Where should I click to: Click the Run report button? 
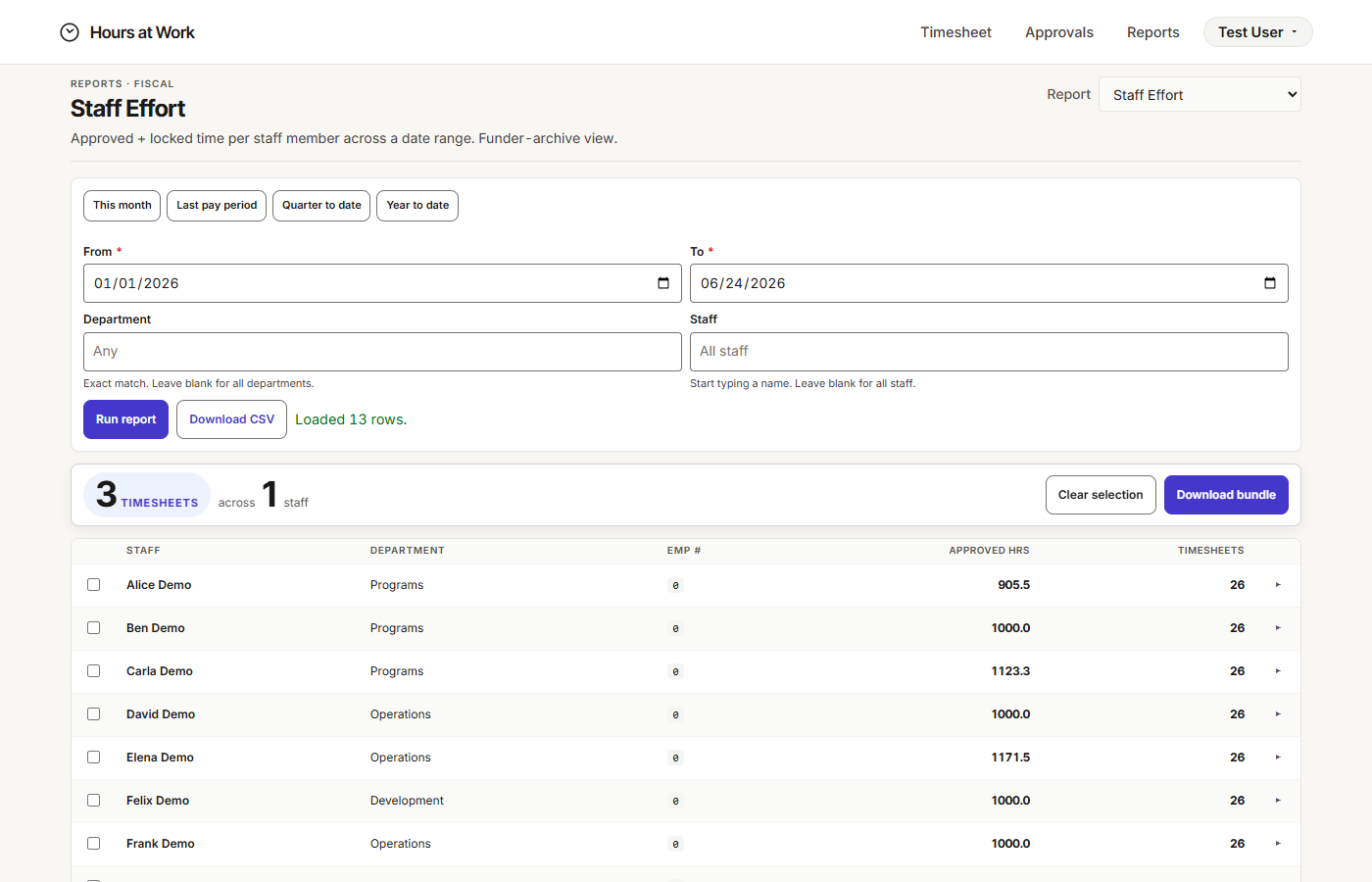125,419
